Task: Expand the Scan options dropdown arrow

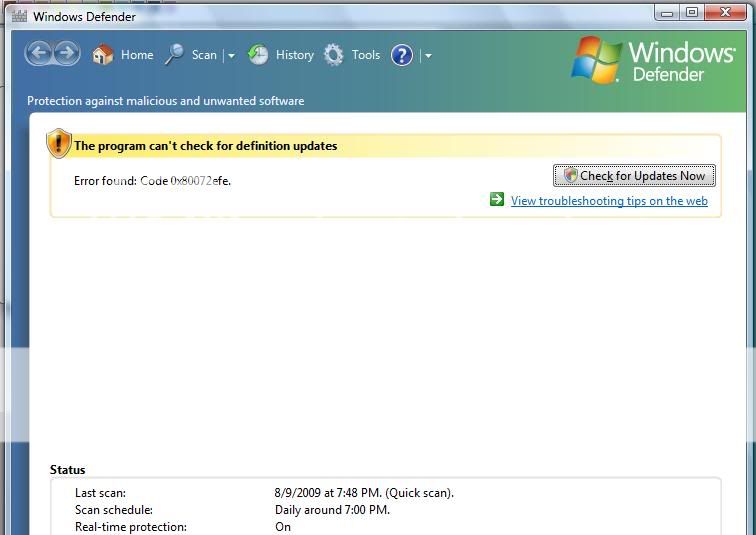Action: tap(231, 56)
